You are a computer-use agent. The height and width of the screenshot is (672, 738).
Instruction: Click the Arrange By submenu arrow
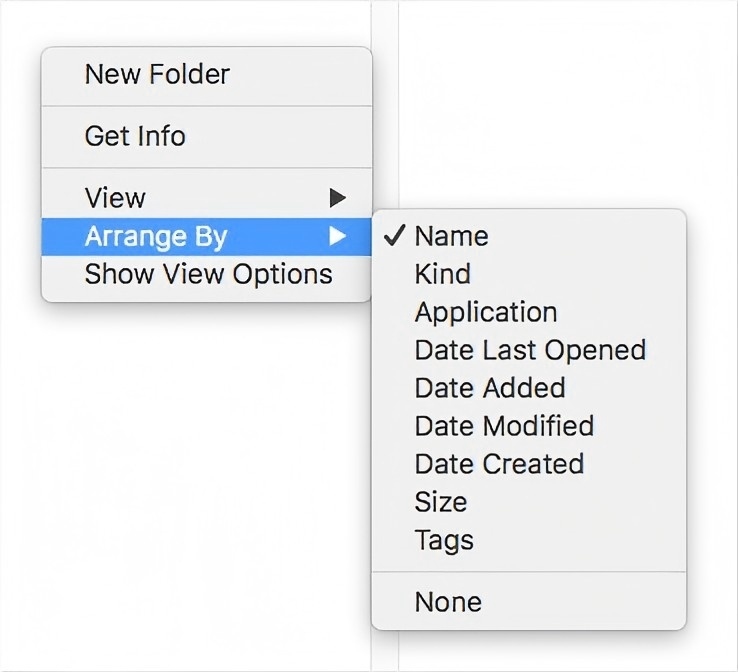coord(338,237)
